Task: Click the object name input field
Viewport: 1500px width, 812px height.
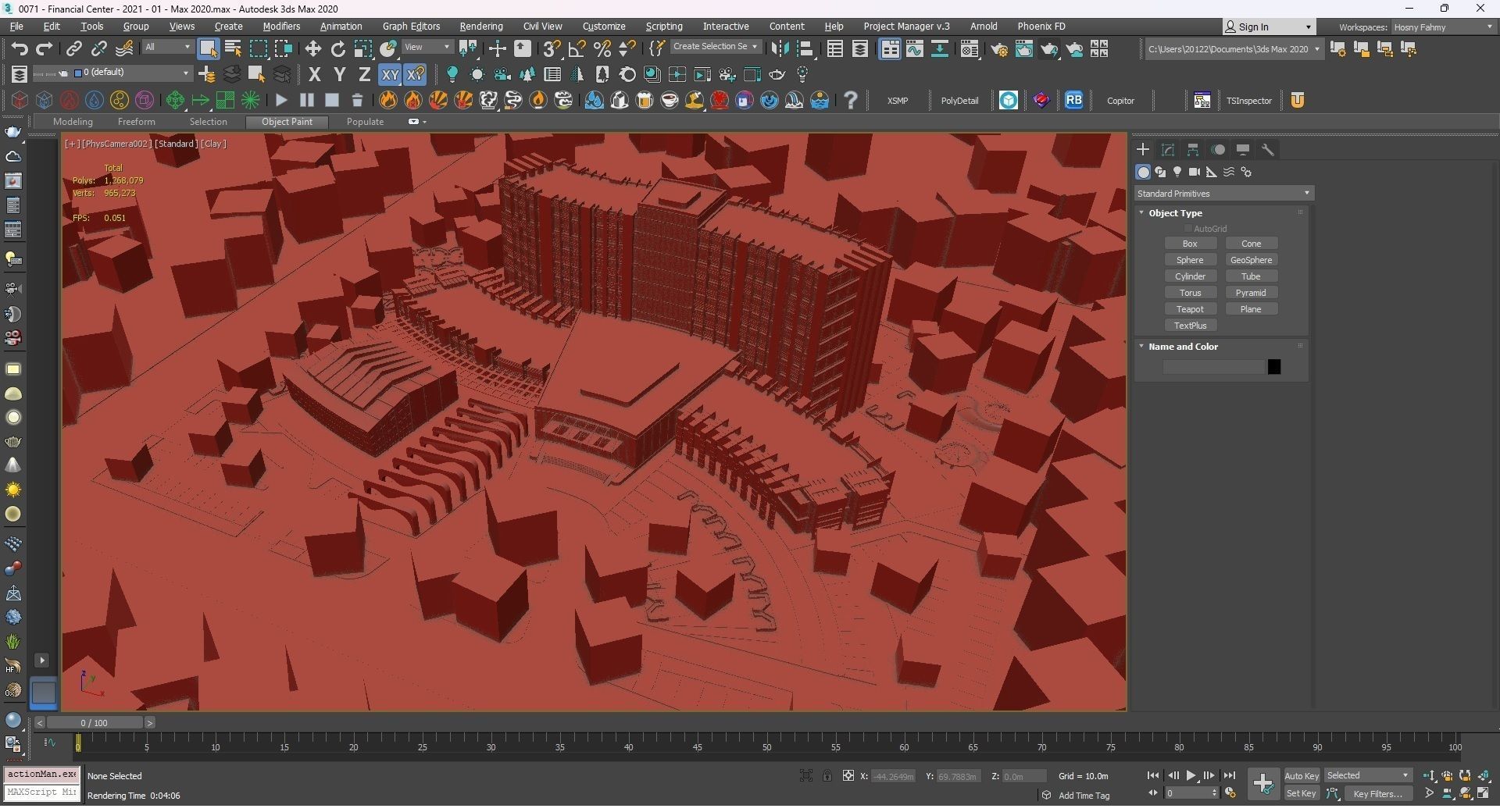Action: [1213, 367]
